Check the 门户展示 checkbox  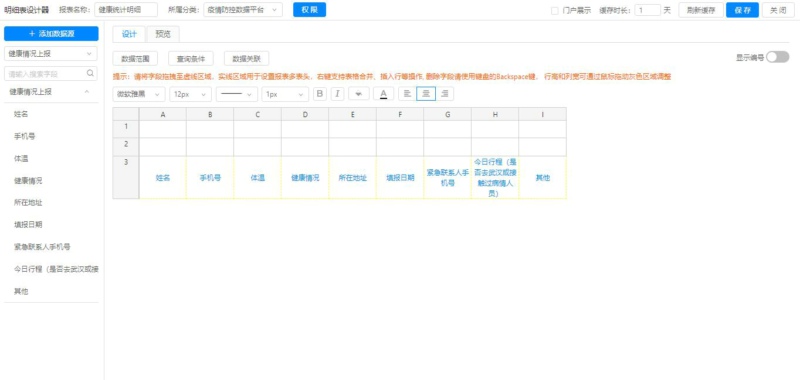click(555, 10)
